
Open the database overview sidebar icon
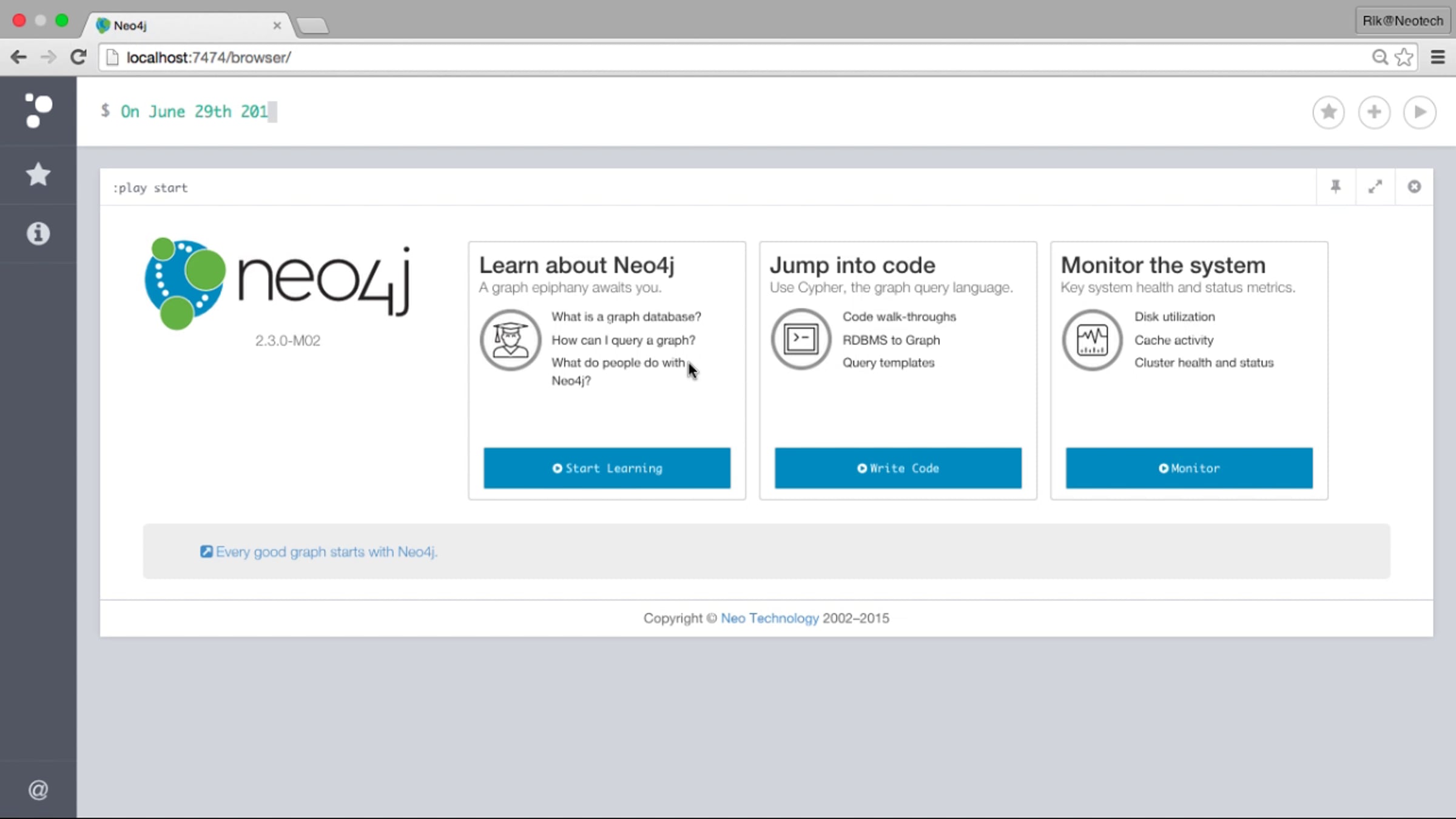(x=38, y=111)
